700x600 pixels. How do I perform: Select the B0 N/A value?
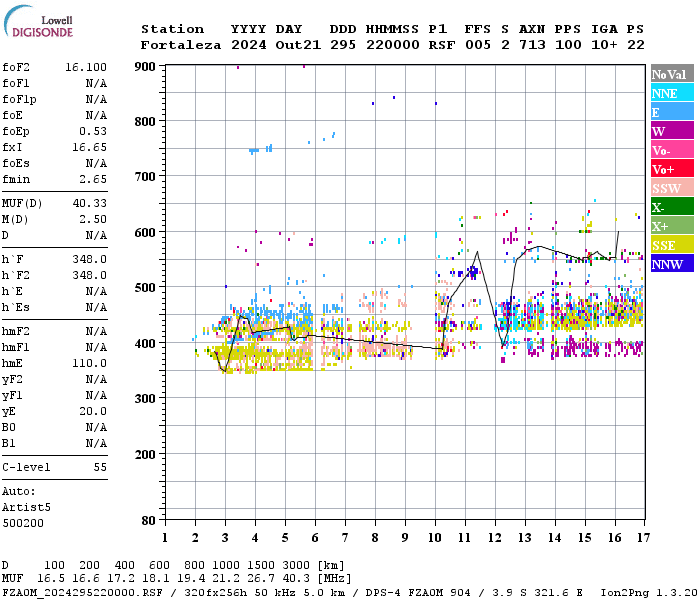[96, 427]
